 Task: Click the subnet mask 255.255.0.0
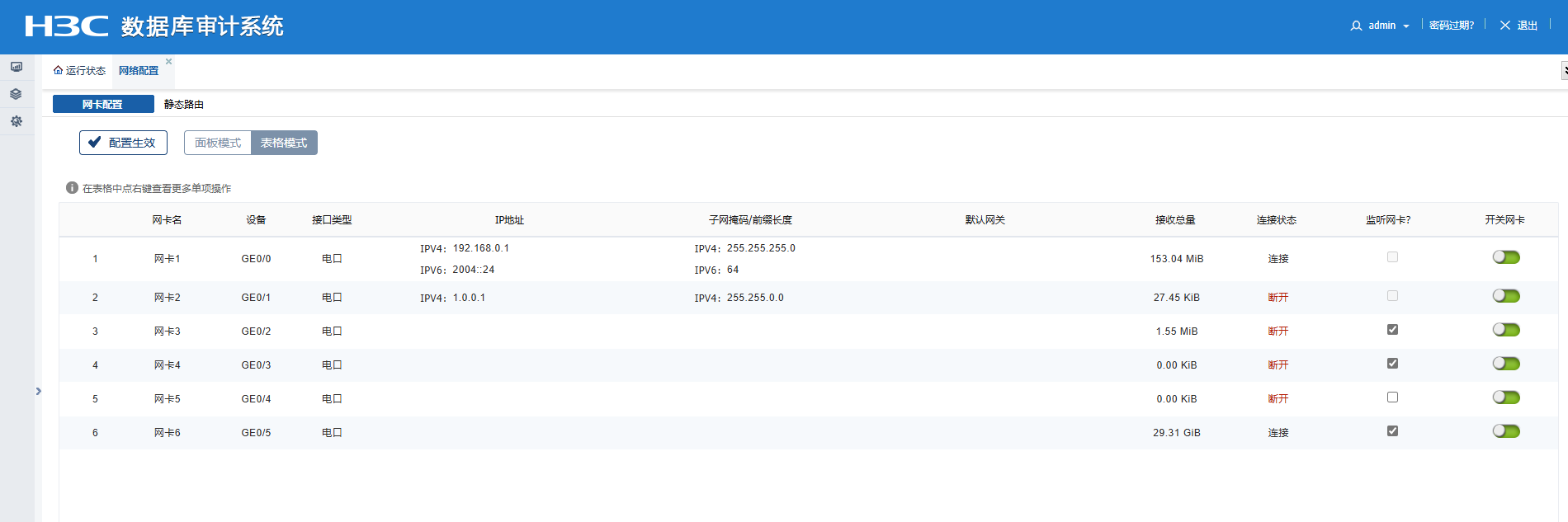755,298
